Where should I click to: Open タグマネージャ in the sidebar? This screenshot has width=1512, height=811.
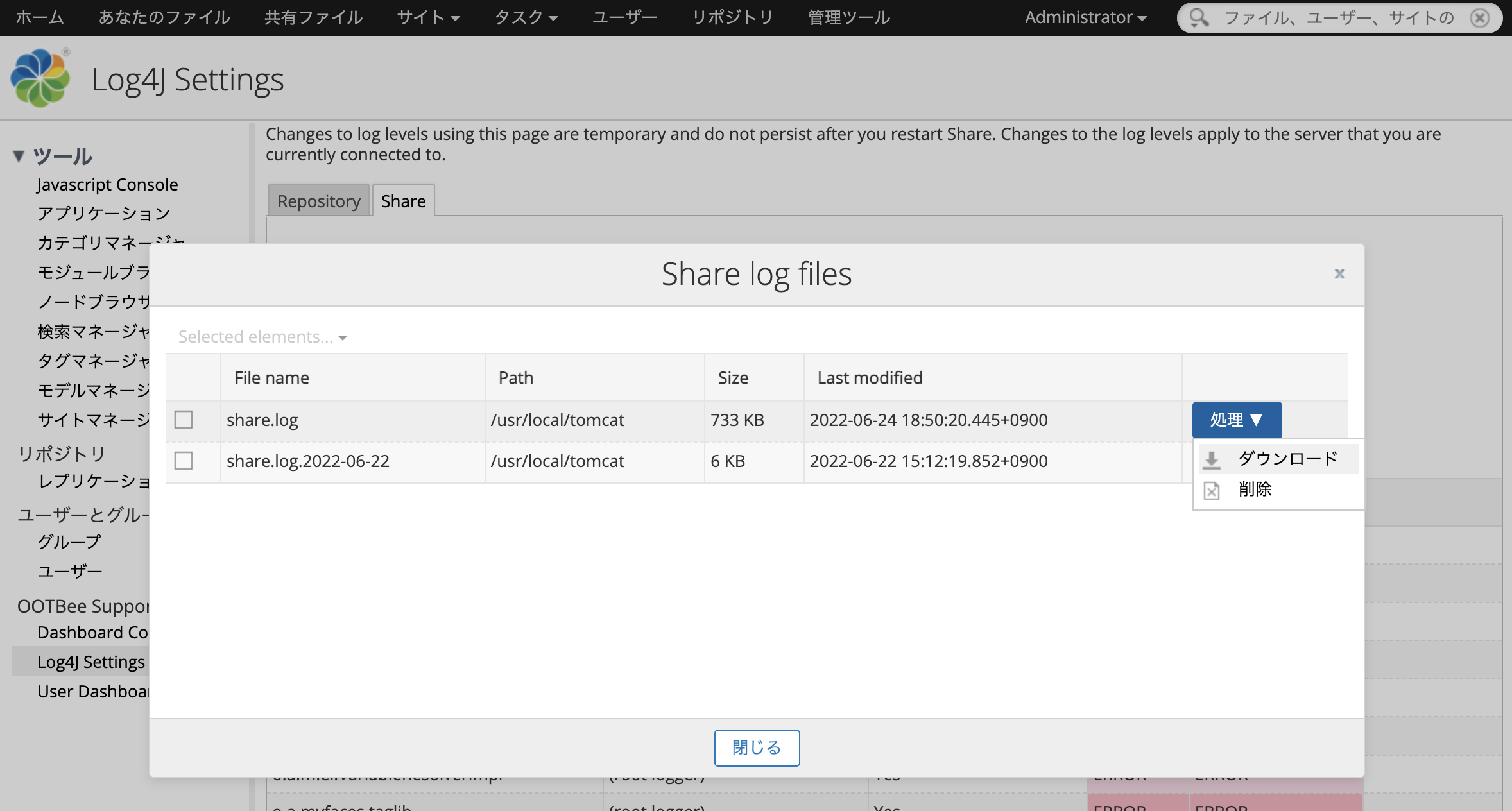pos(93,361)
